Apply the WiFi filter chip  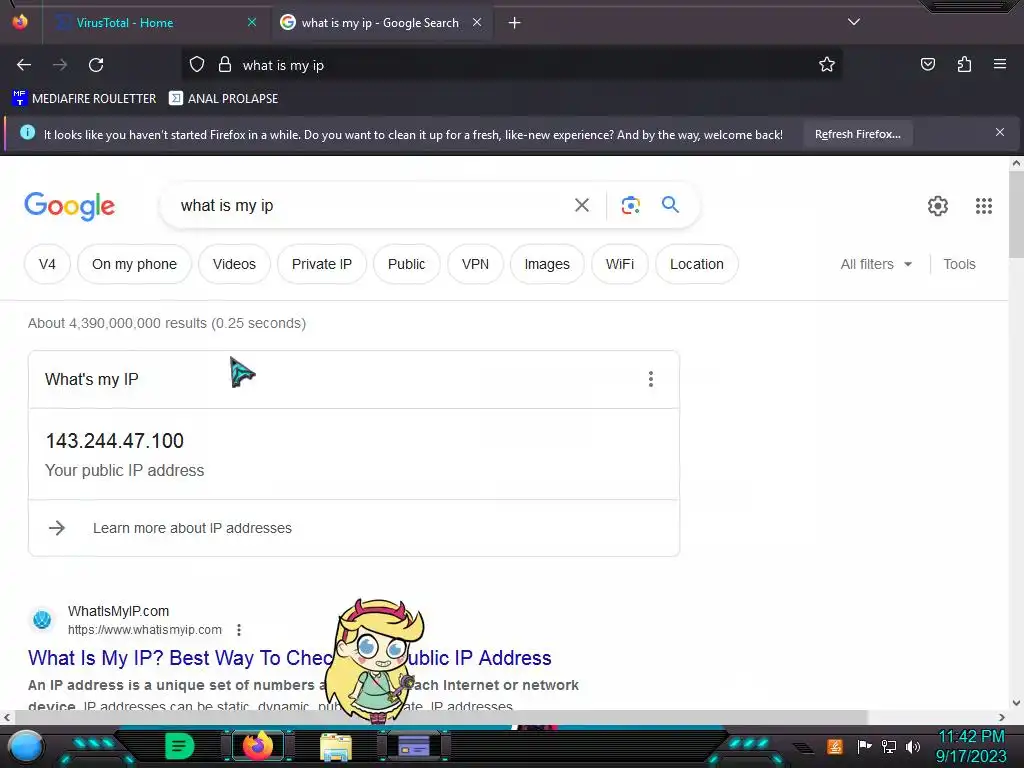click(620, 264)
